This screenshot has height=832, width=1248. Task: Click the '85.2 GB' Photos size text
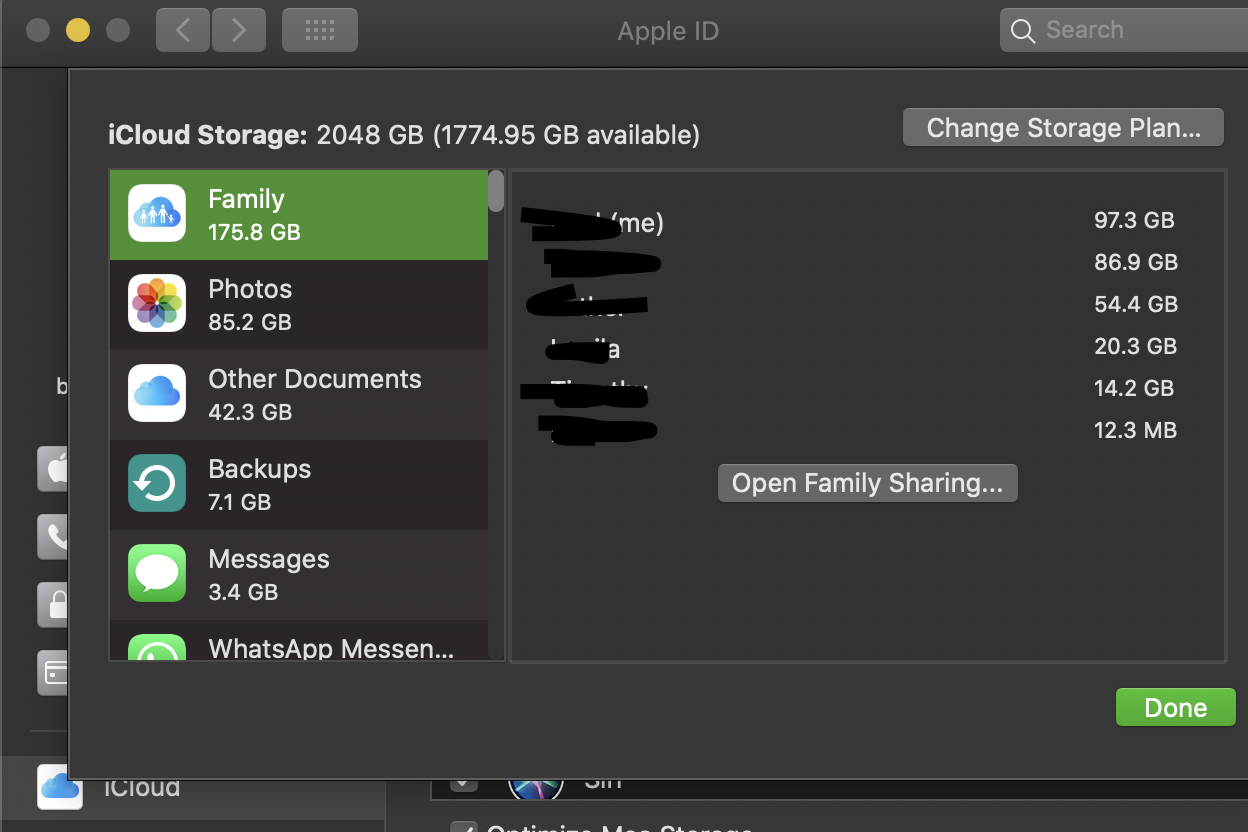[250, 322]
